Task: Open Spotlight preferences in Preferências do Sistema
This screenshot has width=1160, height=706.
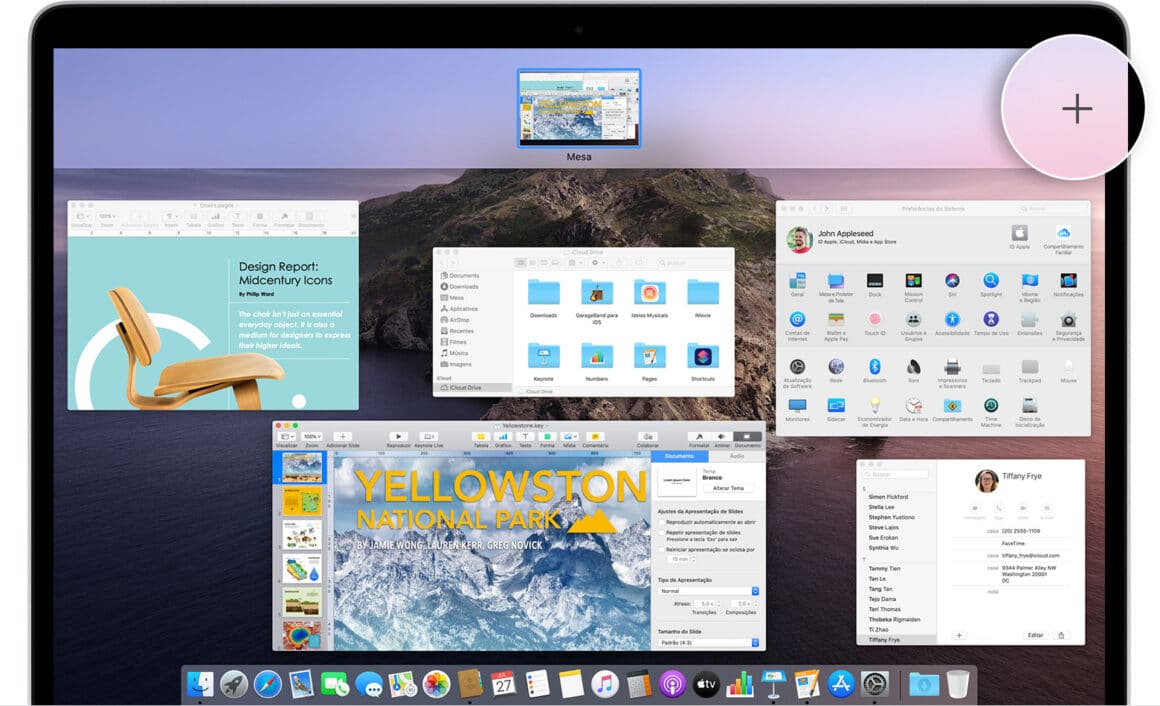Action: [x=989, y=281]
